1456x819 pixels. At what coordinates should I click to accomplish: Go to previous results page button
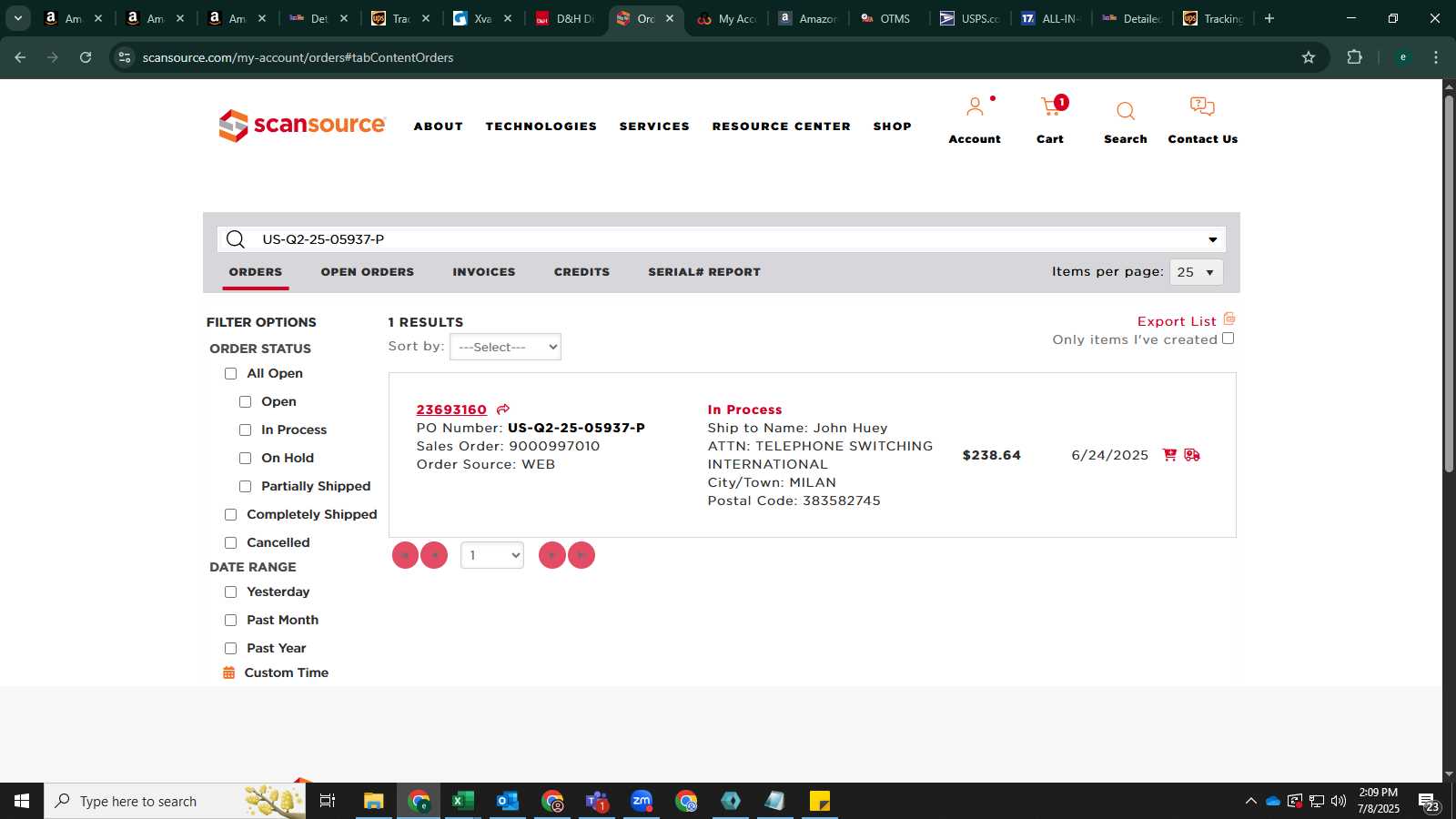click(x=434, y=555)
